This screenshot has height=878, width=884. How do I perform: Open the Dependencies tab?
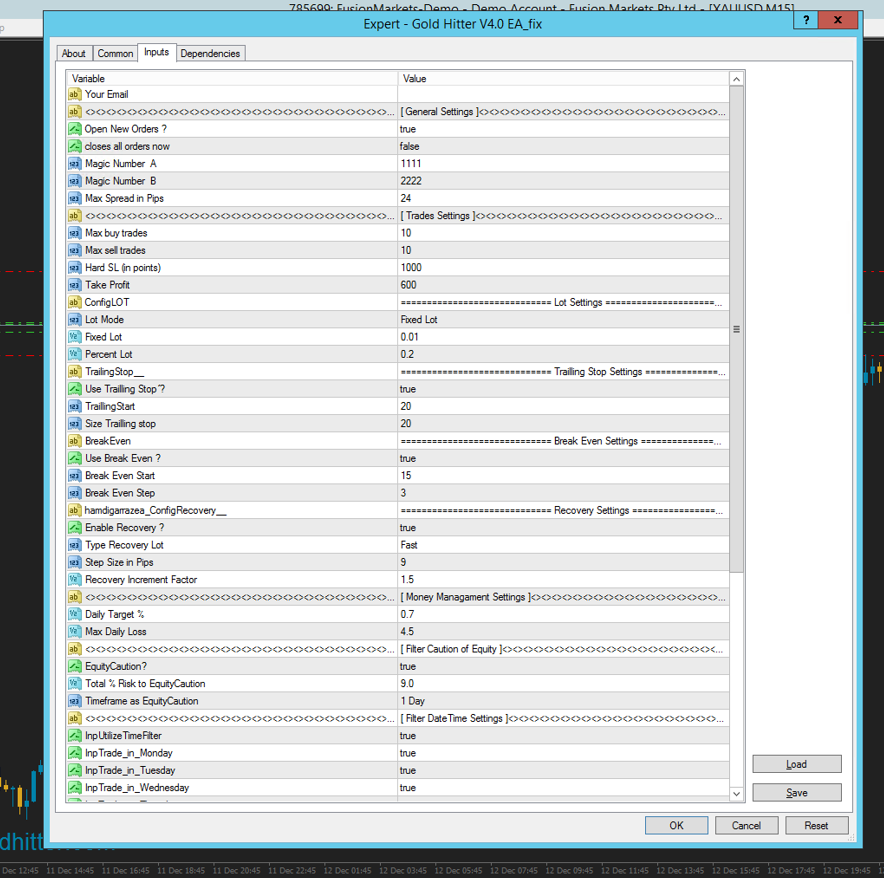pyautogui.click(x=210, y=53)
